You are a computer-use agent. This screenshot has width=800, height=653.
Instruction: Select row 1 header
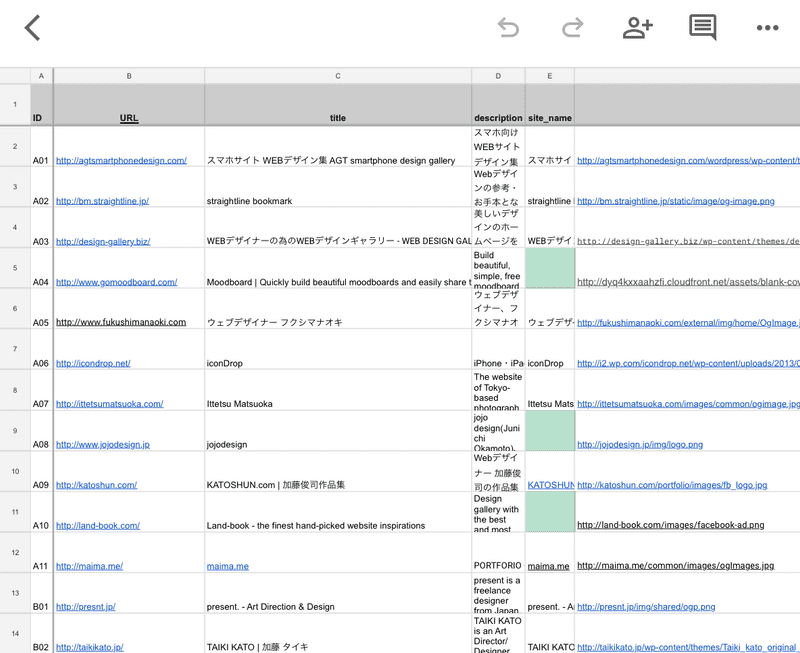(15, 105)
